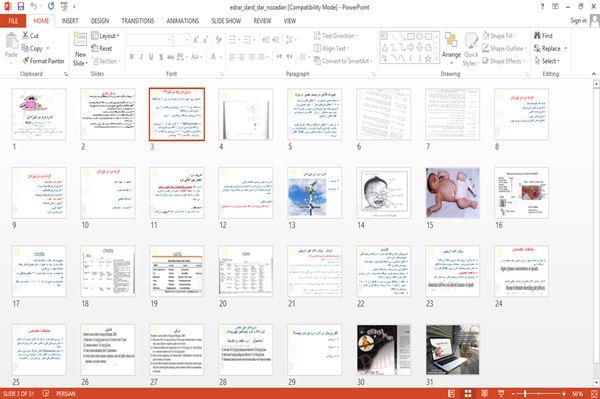This screenshot has width=600, height=399.
Task: Convert to SmartArt
Action: pyautogui.click(x=342, y=61)
